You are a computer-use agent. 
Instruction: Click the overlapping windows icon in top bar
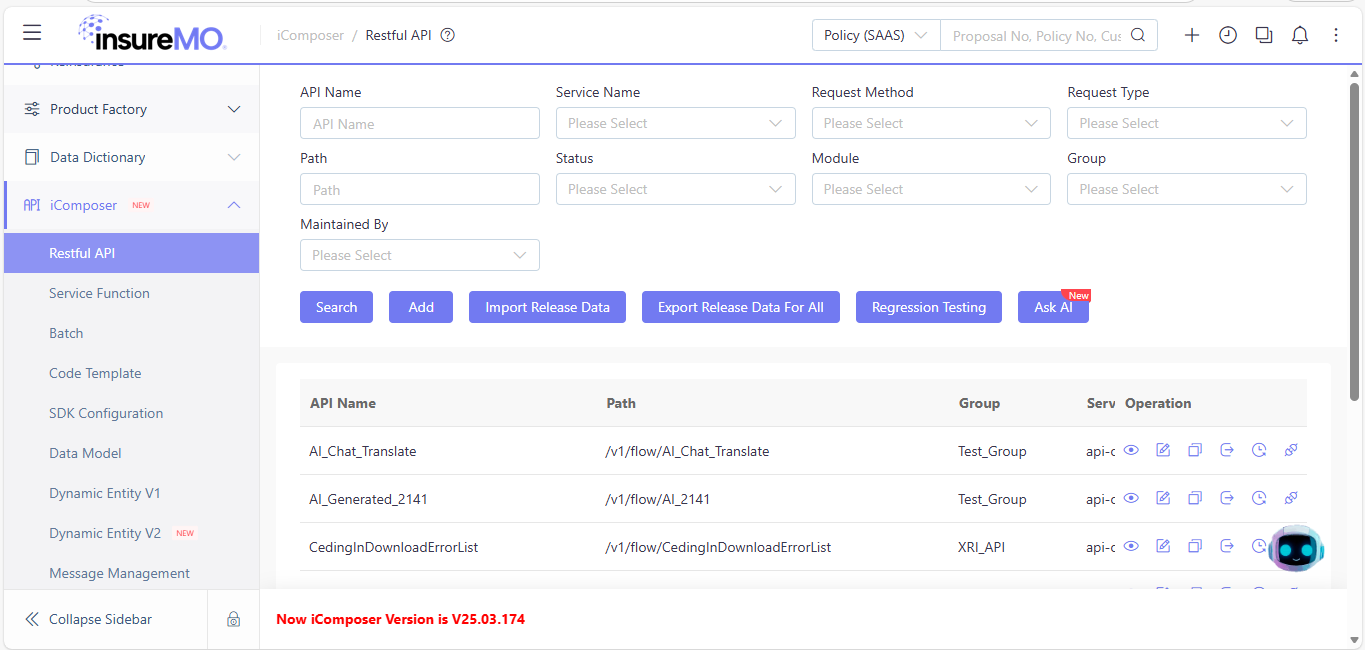tap(1264, 35)
